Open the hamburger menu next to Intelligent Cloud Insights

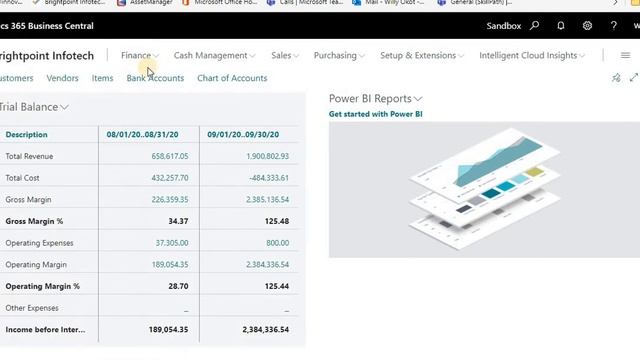pyautogui.click(x=625, y=55)
